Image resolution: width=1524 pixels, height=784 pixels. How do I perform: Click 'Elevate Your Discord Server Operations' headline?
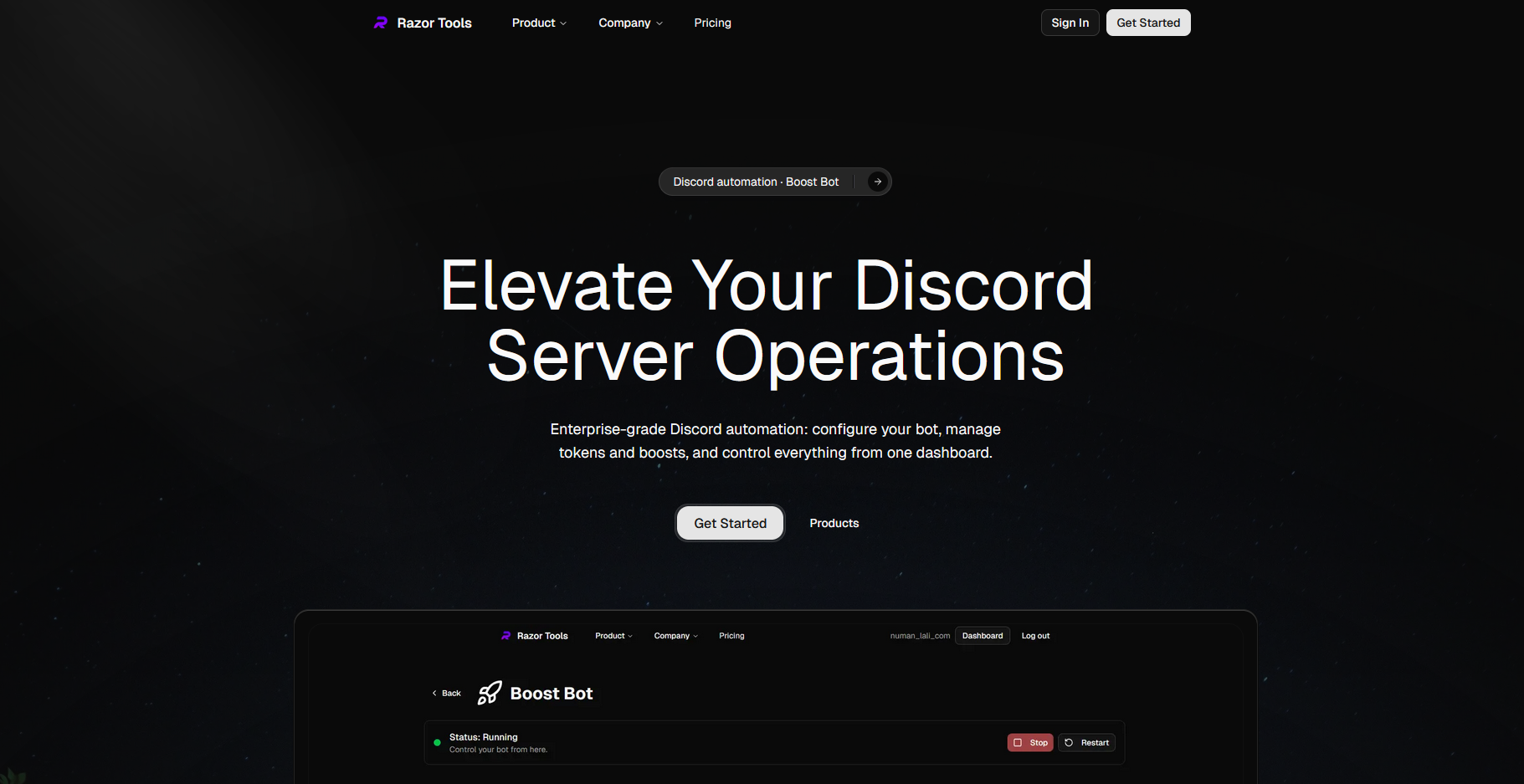pyautogui.click(x=767, y=320)
